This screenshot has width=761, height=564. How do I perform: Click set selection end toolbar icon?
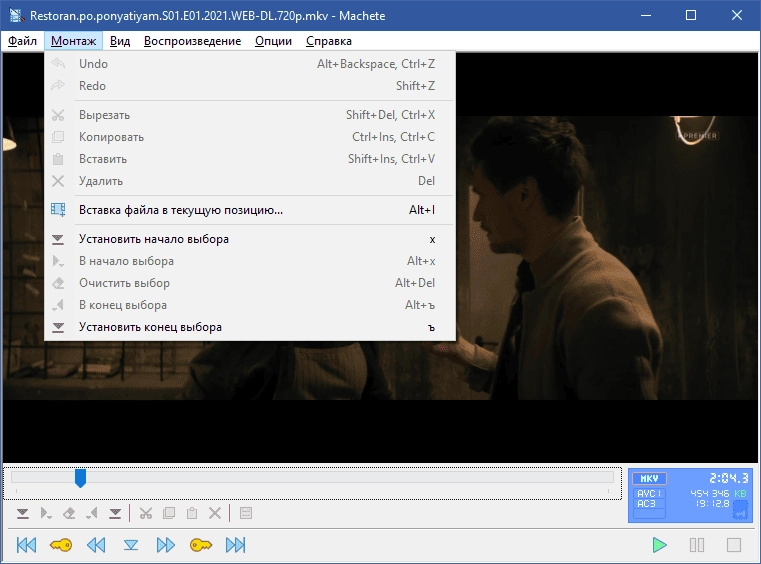115,514
